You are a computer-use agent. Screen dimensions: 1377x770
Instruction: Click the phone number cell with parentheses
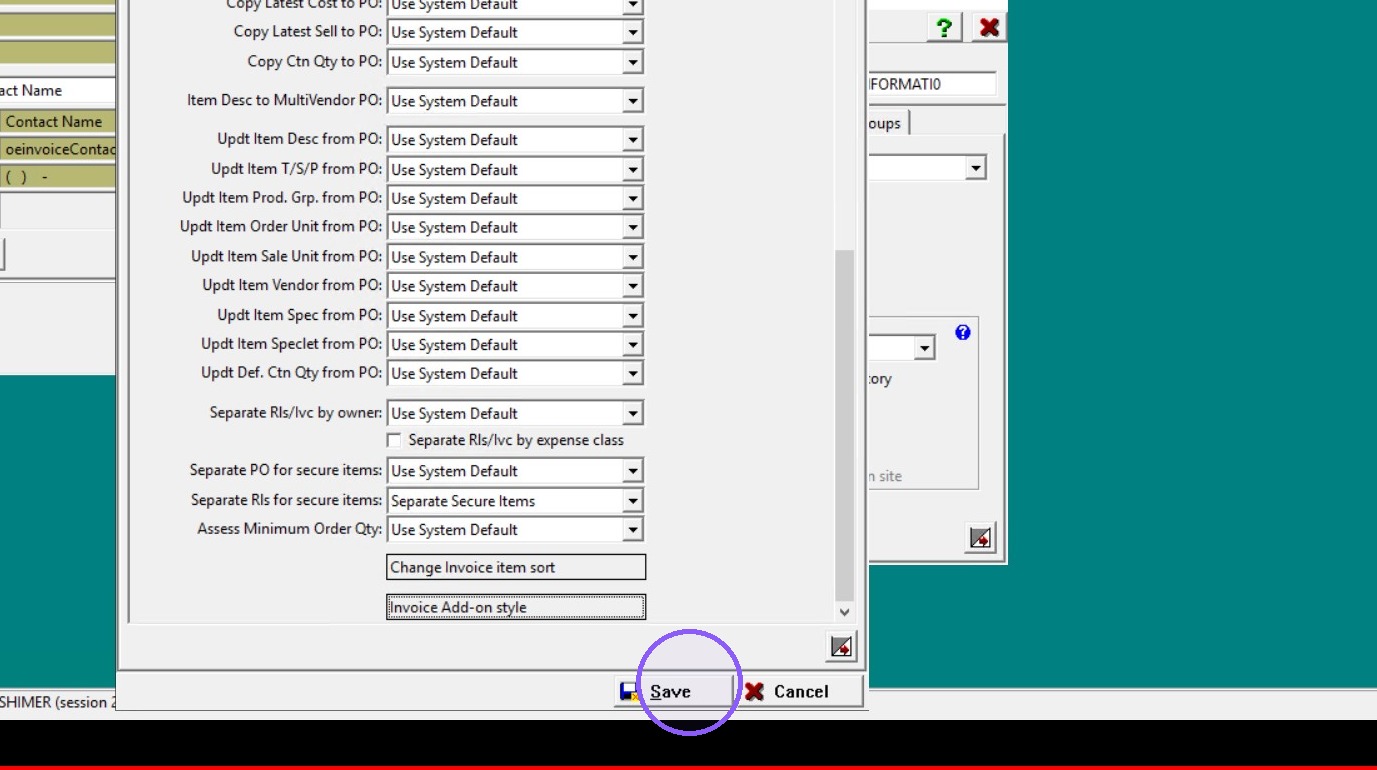pyautogui.click(x=58, y=177)
